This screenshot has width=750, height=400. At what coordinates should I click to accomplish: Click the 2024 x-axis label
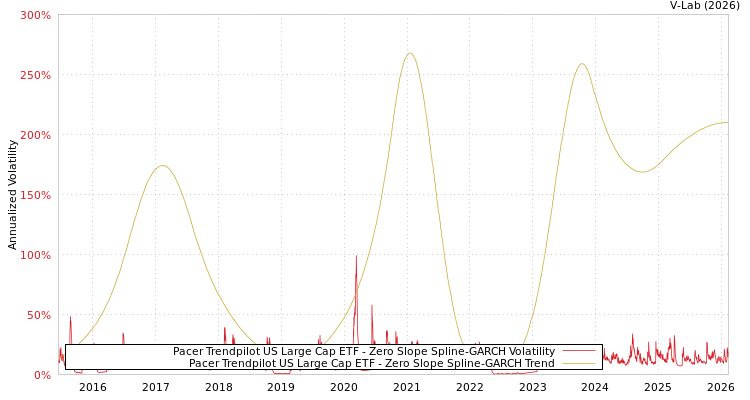click(x=595, y=387)
